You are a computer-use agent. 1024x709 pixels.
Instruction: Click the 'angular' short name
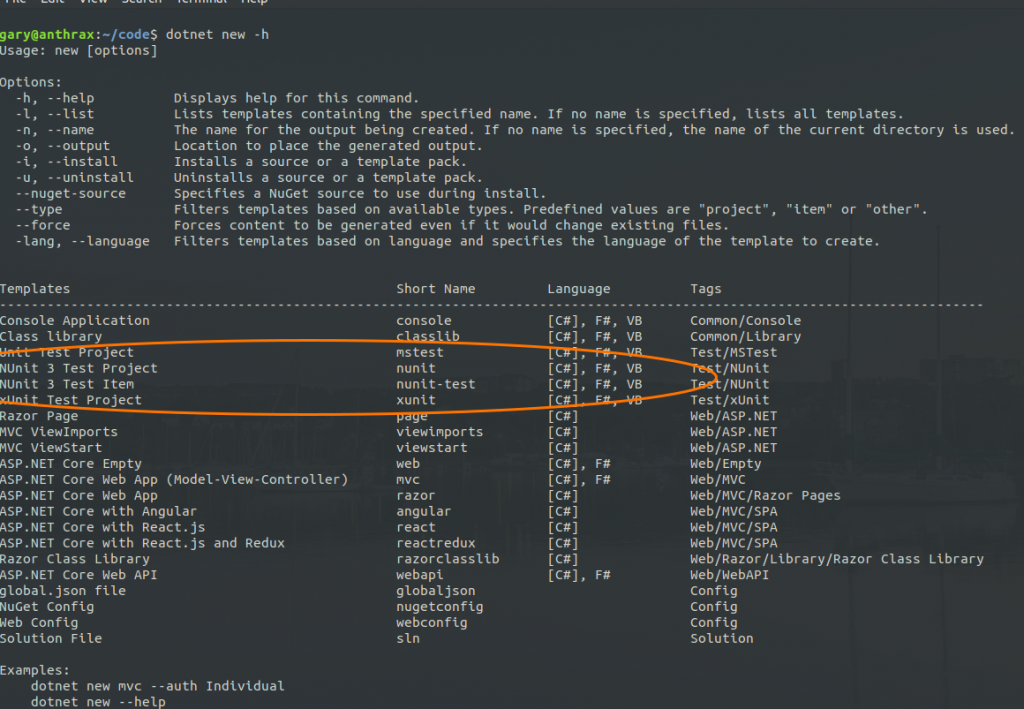[424, 511]
